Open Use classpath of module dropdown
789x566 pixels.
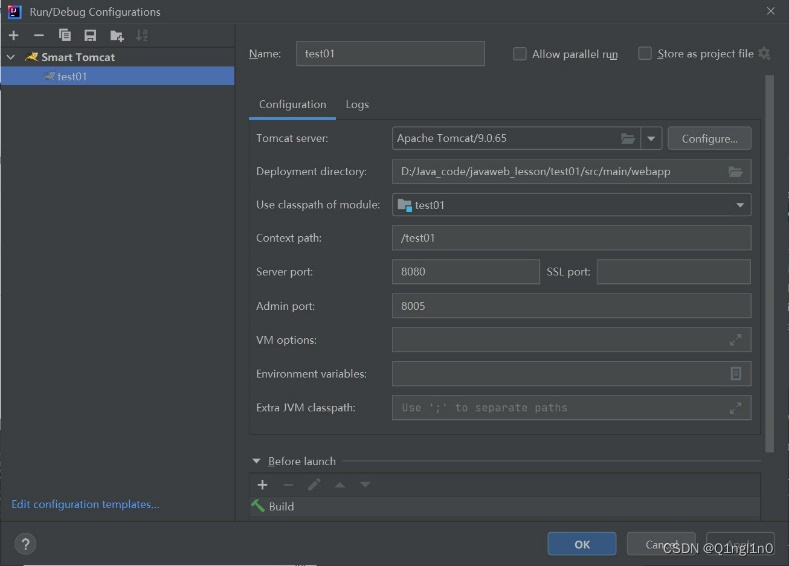pos(740,205)
